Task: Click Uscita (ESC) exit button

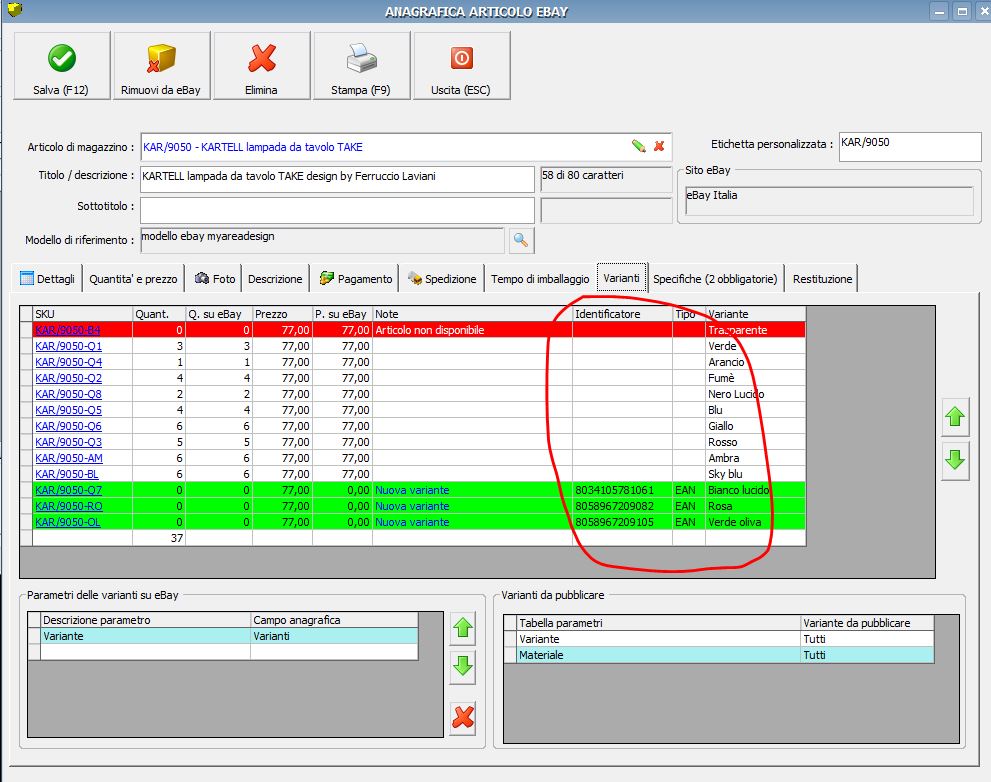Action: (461, 66)
